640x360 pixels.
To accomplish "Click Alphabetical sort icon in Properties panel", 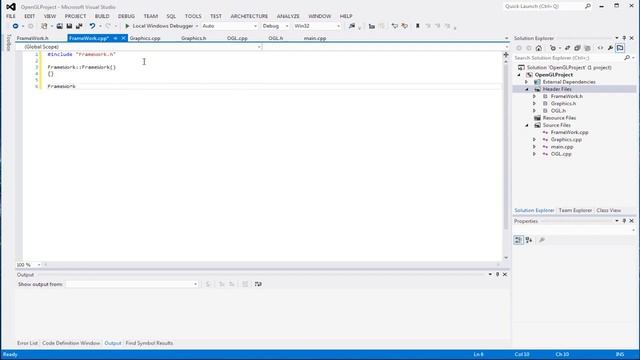I will tap(529, 240).
